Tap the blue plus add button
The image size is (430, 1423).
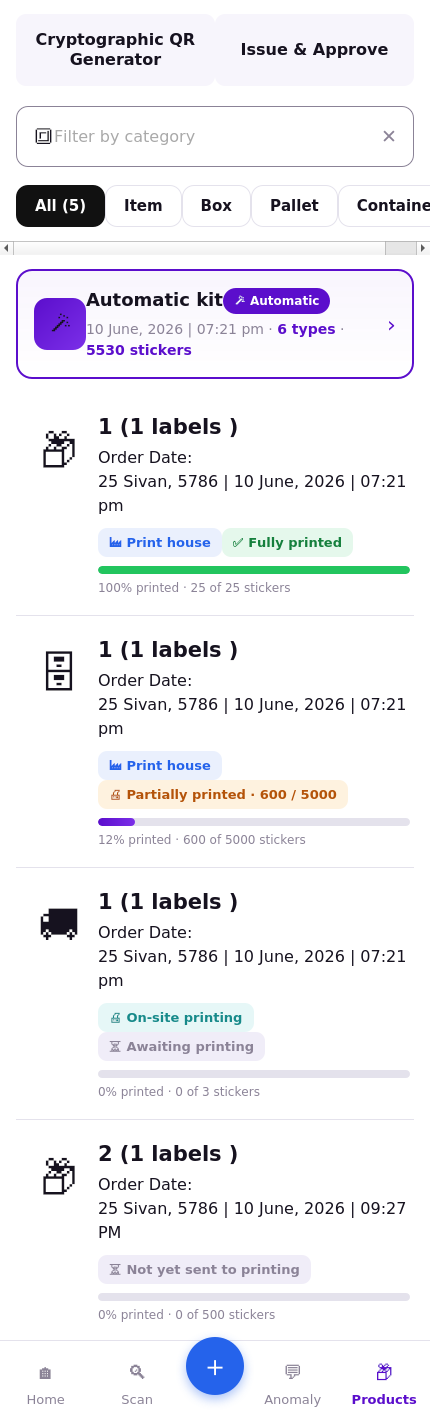tap(215, 1366)
